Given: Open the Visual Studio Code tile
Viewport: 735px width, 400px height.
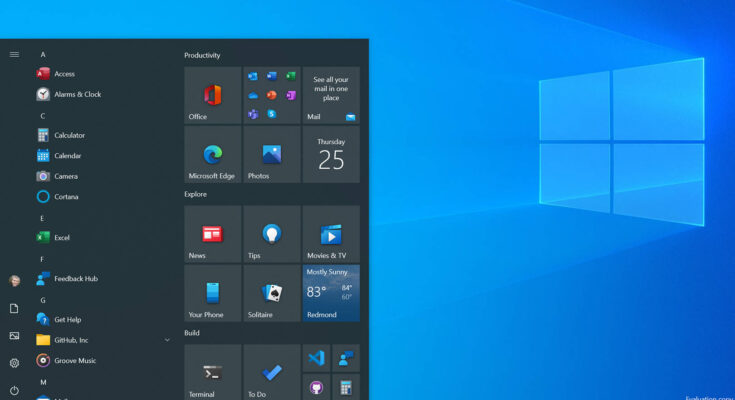Looking at the screenshot, I should (317, 358).
